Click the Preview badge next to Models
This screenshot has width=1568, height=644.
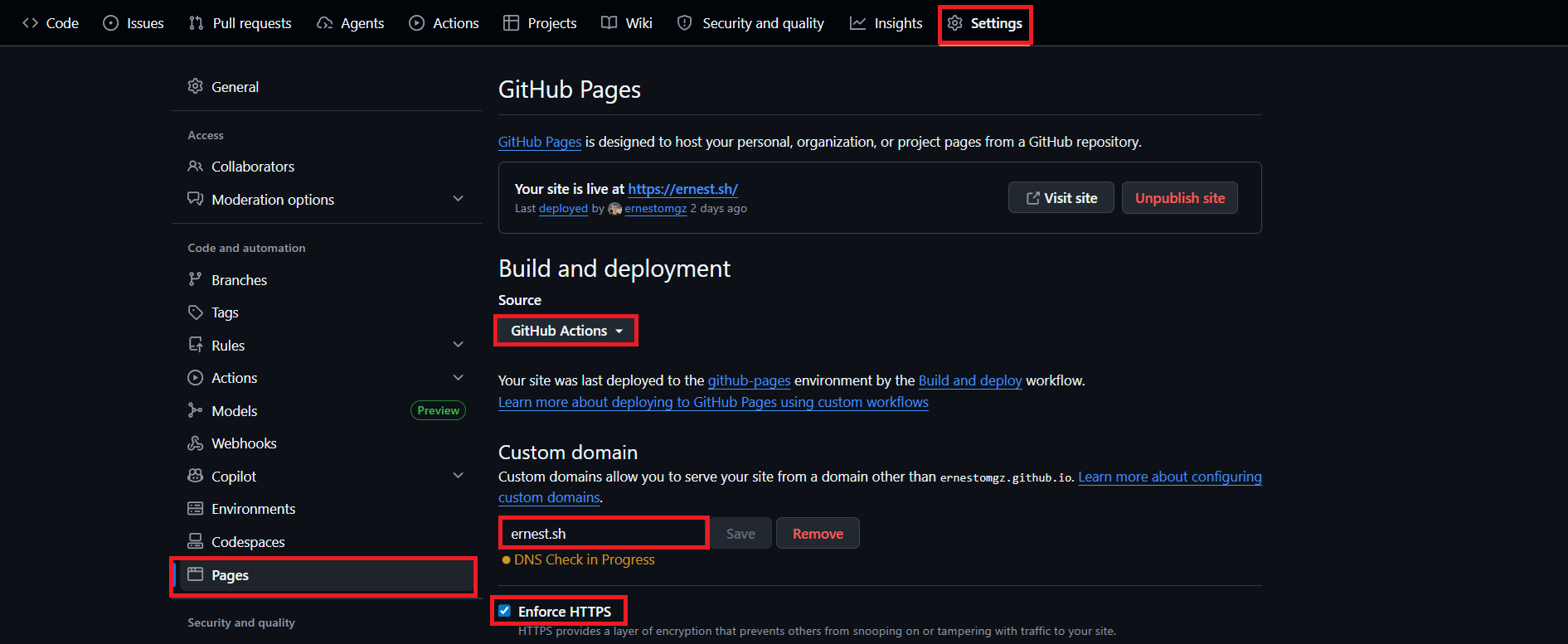point(438,410)
